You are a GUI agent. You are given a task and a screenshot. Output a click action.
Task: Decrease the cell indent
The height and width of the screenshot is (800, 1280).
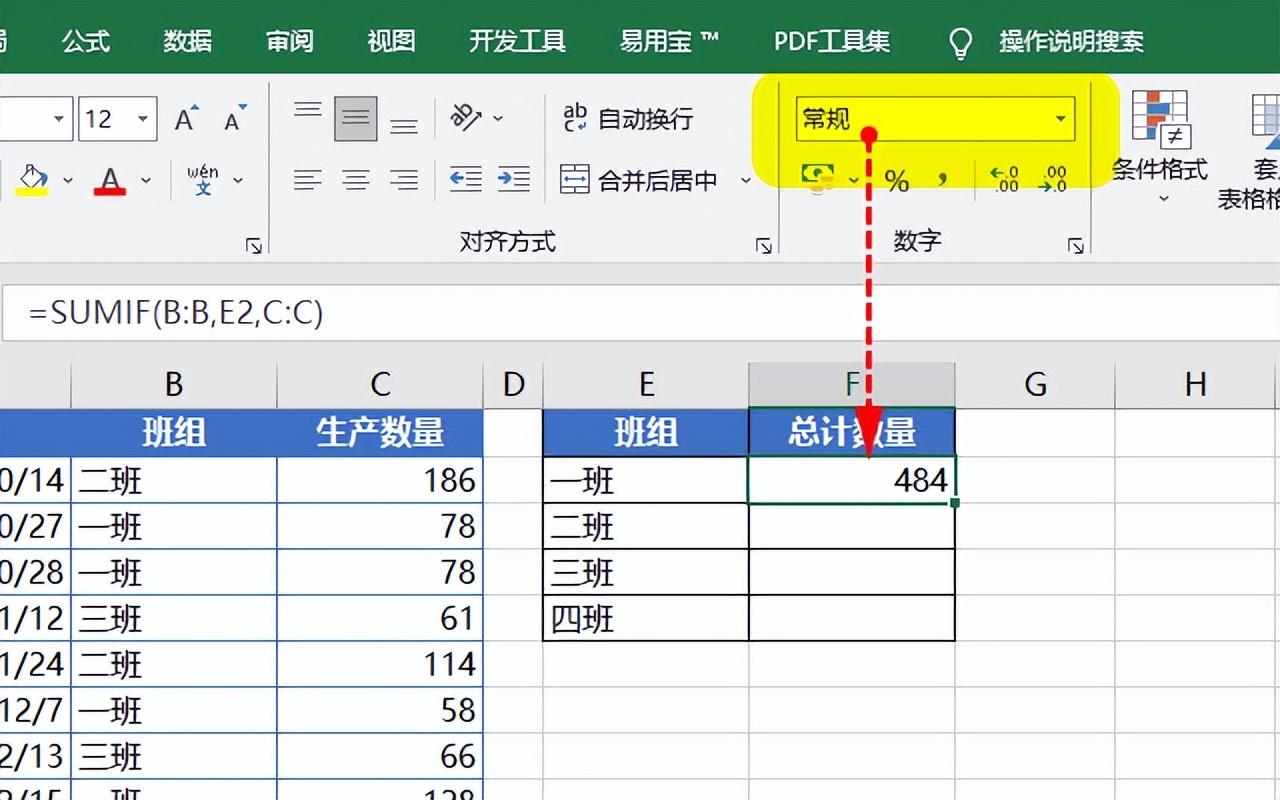(465, 180)
